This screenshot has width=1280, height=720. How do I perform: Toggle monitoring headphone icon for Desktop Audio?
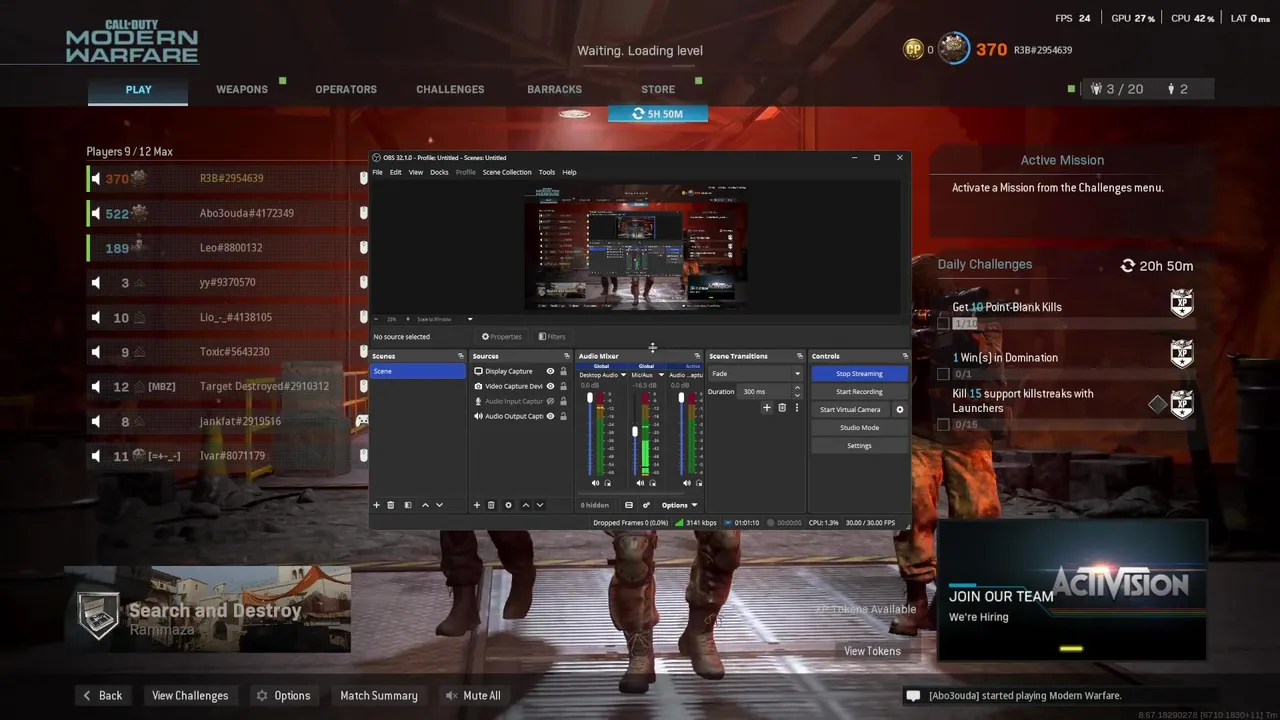[x=608, y=483]
